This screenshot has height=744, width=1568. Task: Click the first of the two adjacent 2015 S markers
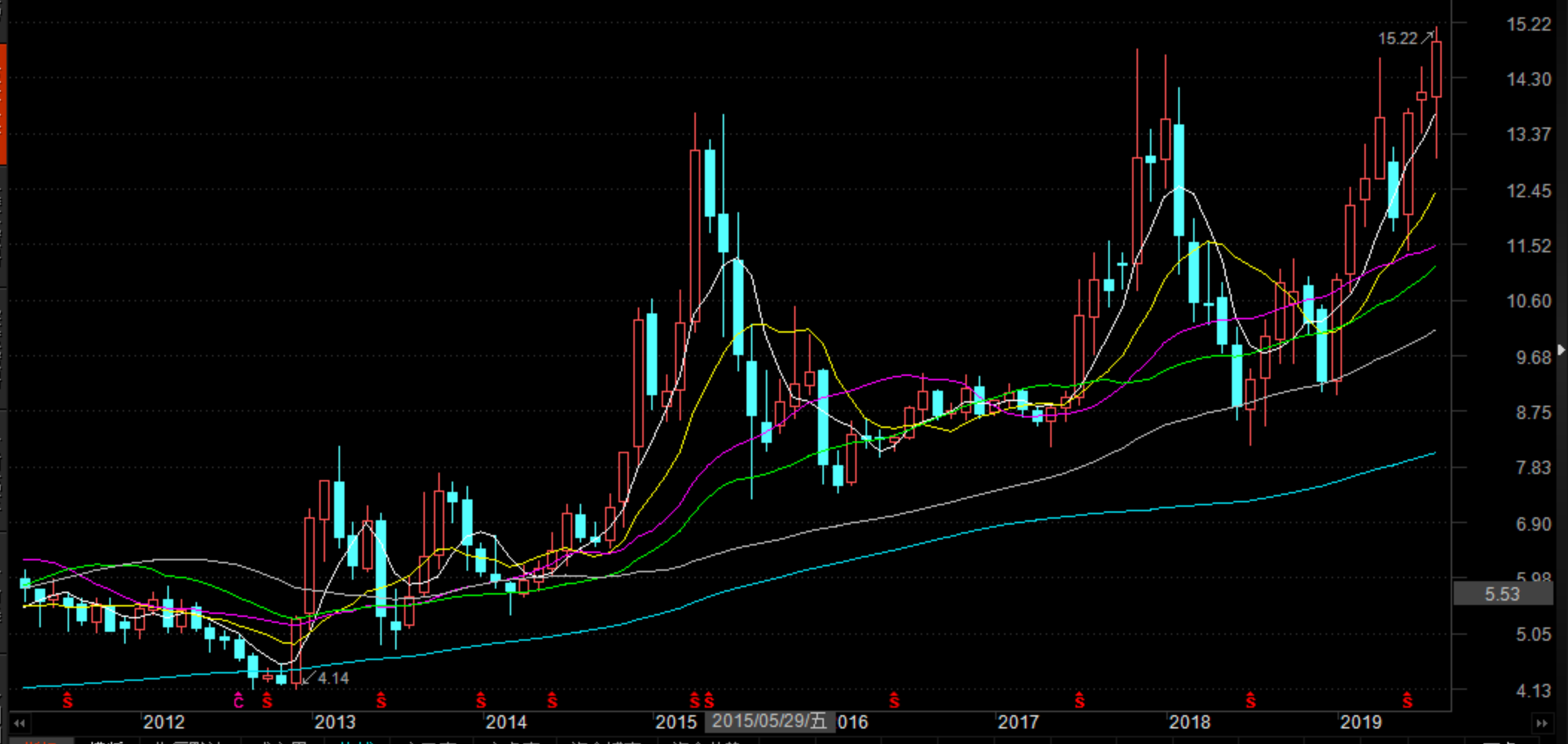coord(694,702)
